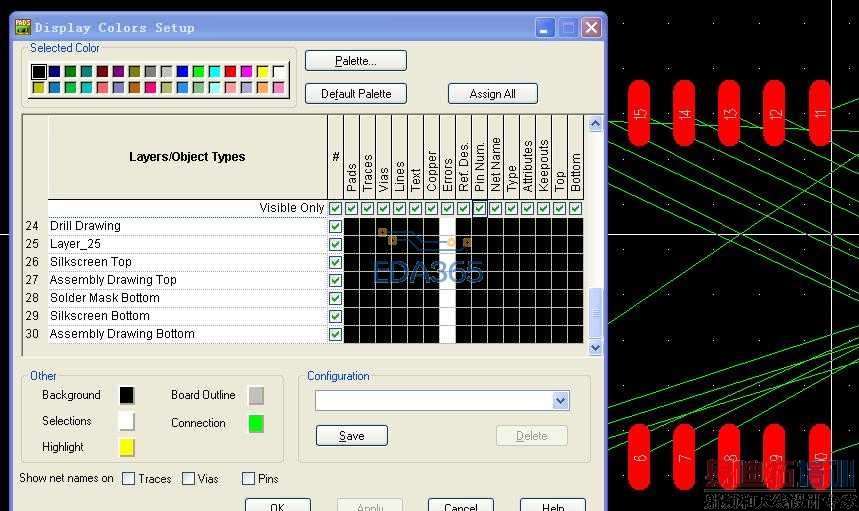859x511 pixels.
Task: Select the Layer_25 row
Action: coord(187,244)
